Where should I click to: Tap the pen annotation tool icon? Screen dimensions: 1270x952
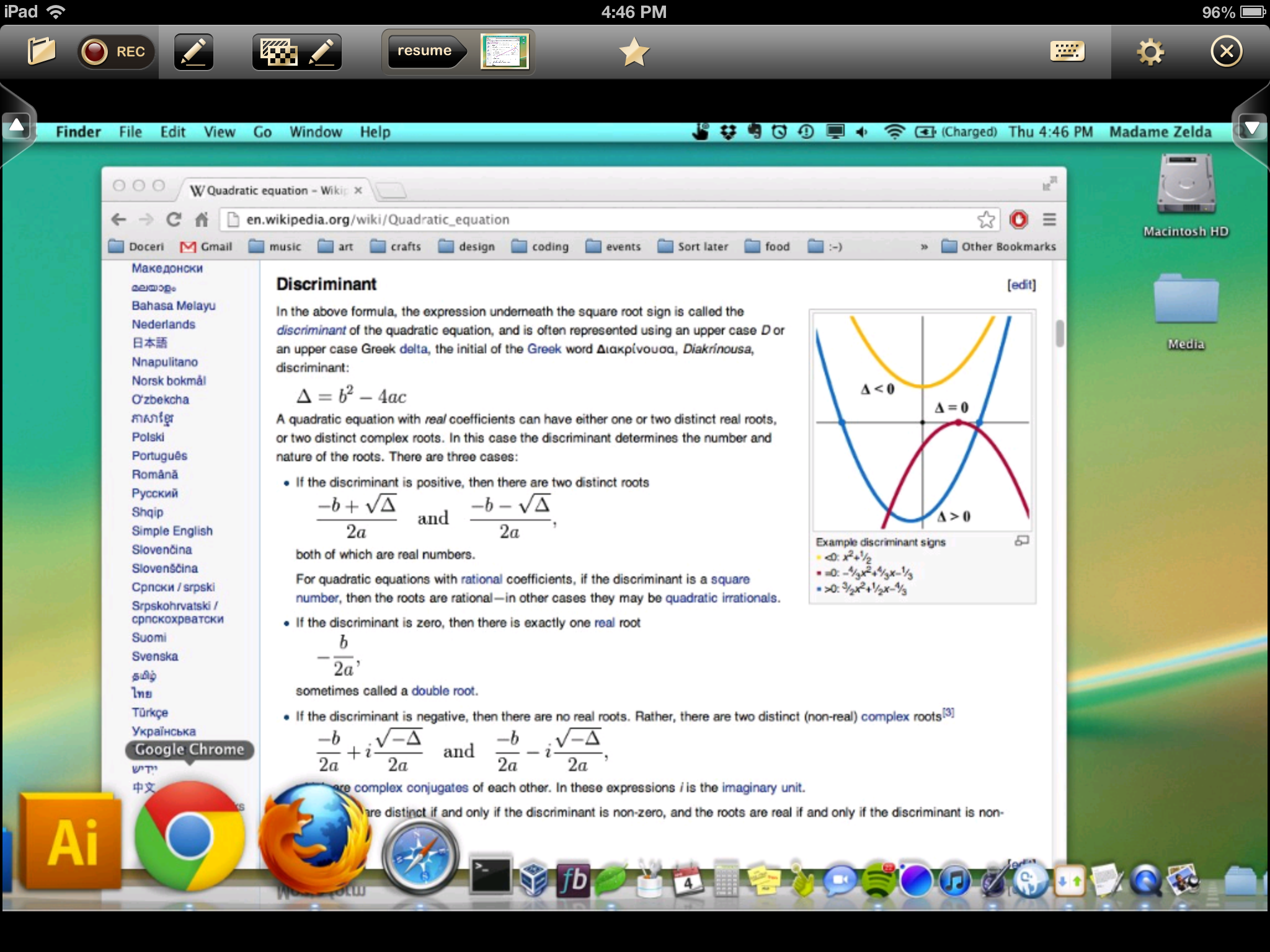194,51
